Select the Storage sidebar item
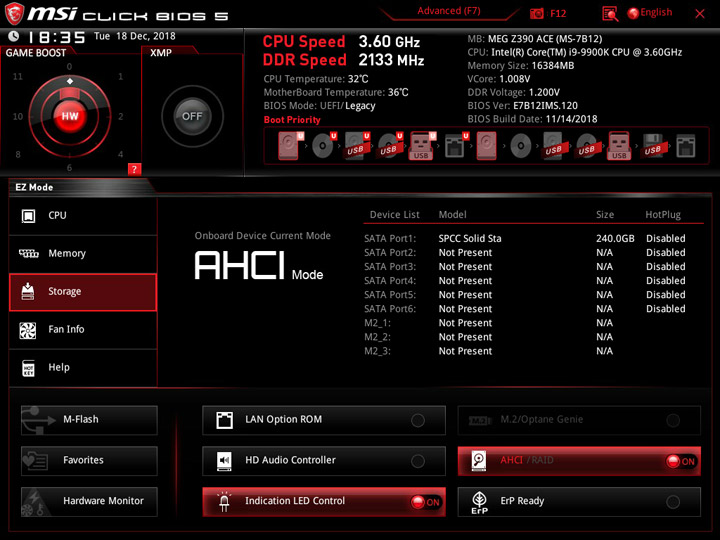The height and width of the screenshot is (540, 720). (83, 292)
